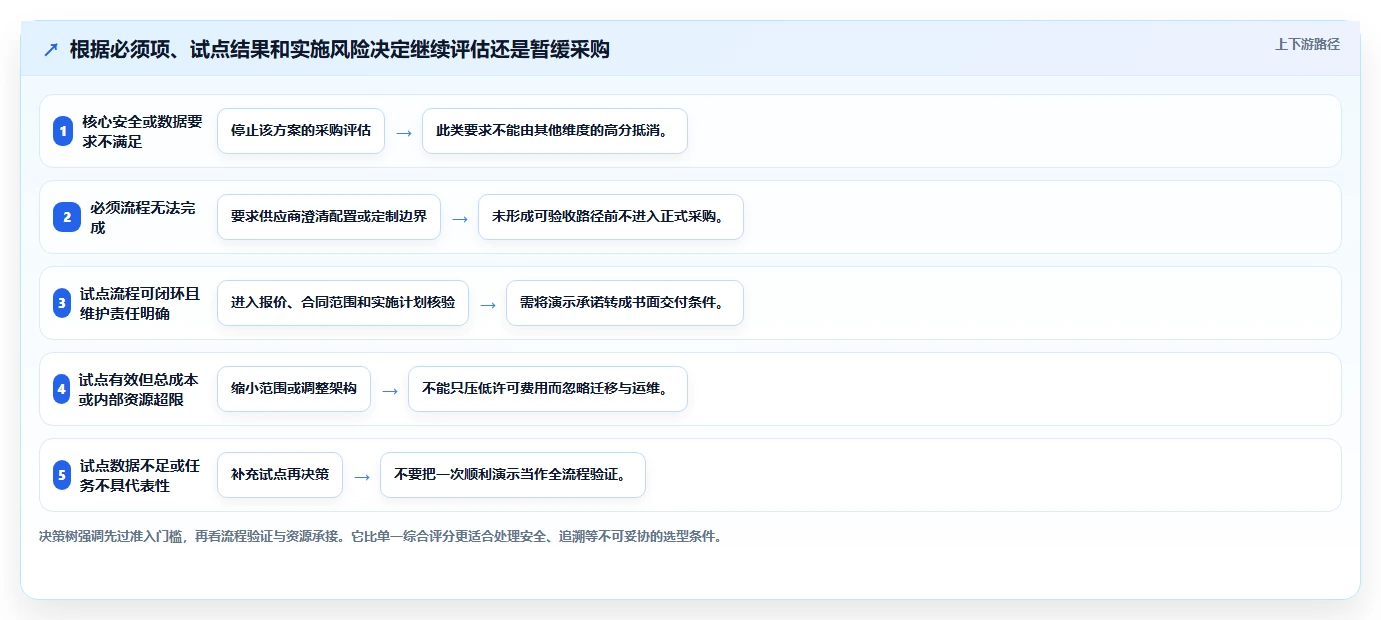
Task: Click the 进入报价、合同范围和实施计划核验 action box
Action: click(x=343, y=303)
